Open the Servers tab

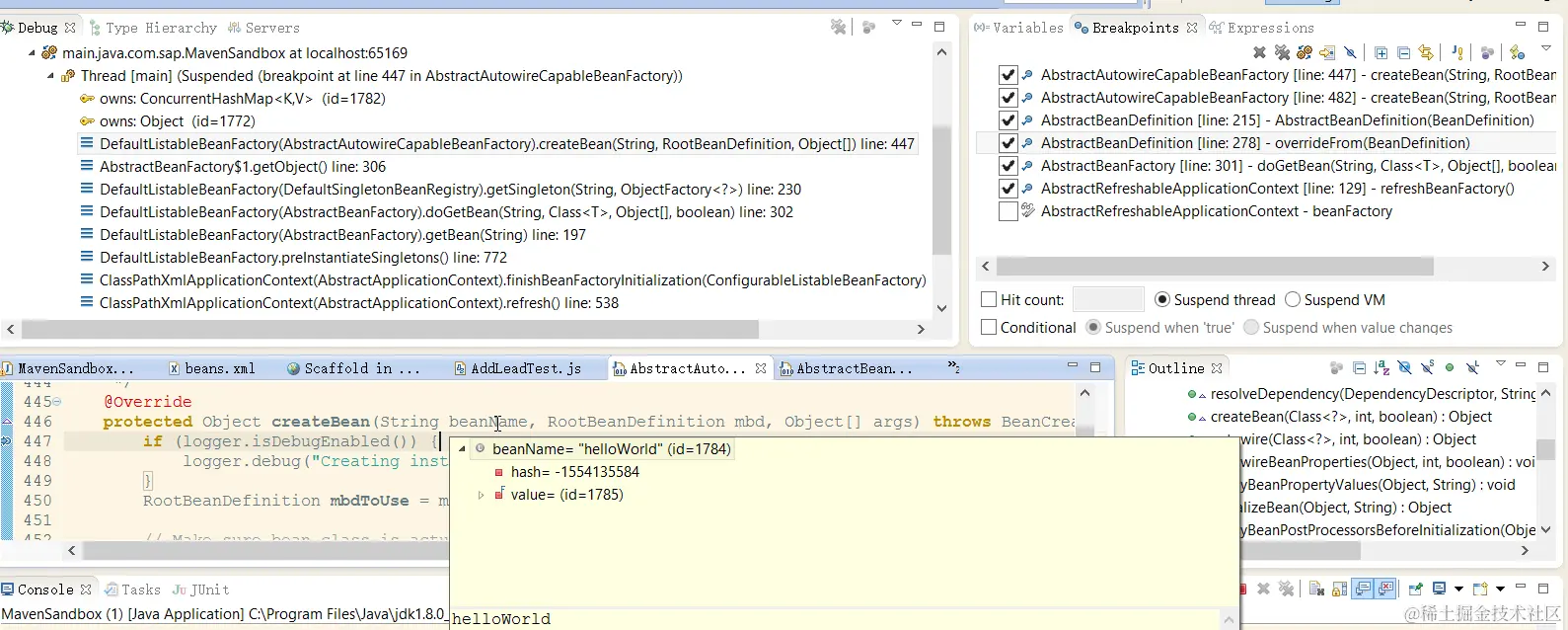263,28
